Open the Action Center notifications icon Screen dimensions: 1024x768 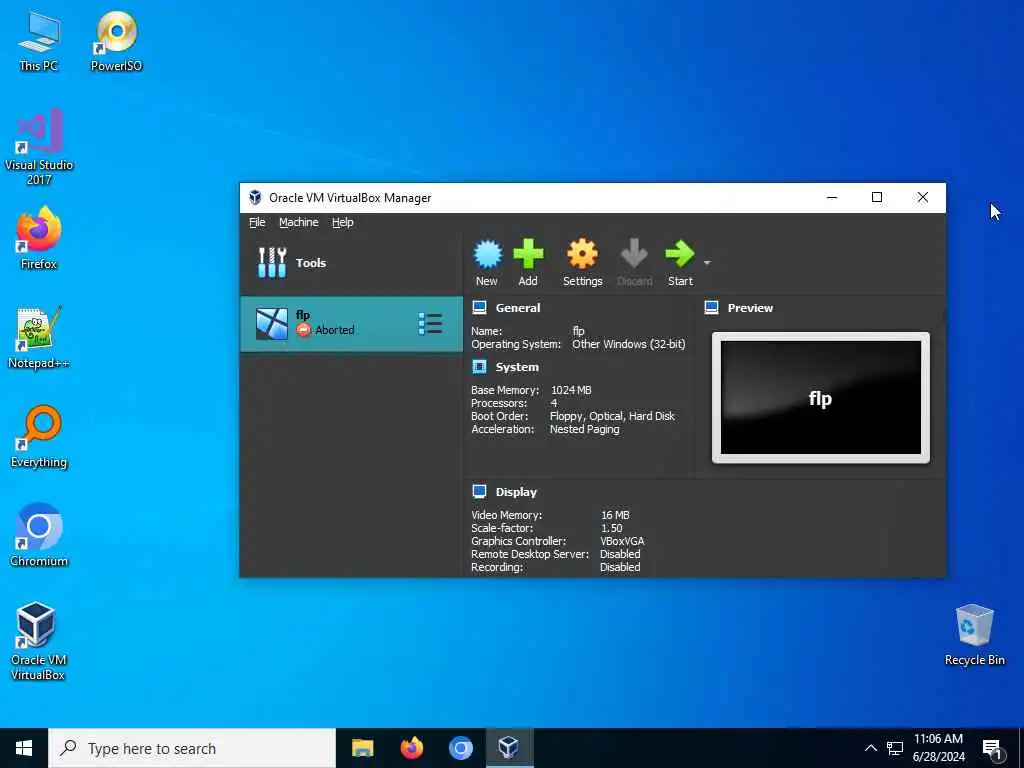click(992, 749)
